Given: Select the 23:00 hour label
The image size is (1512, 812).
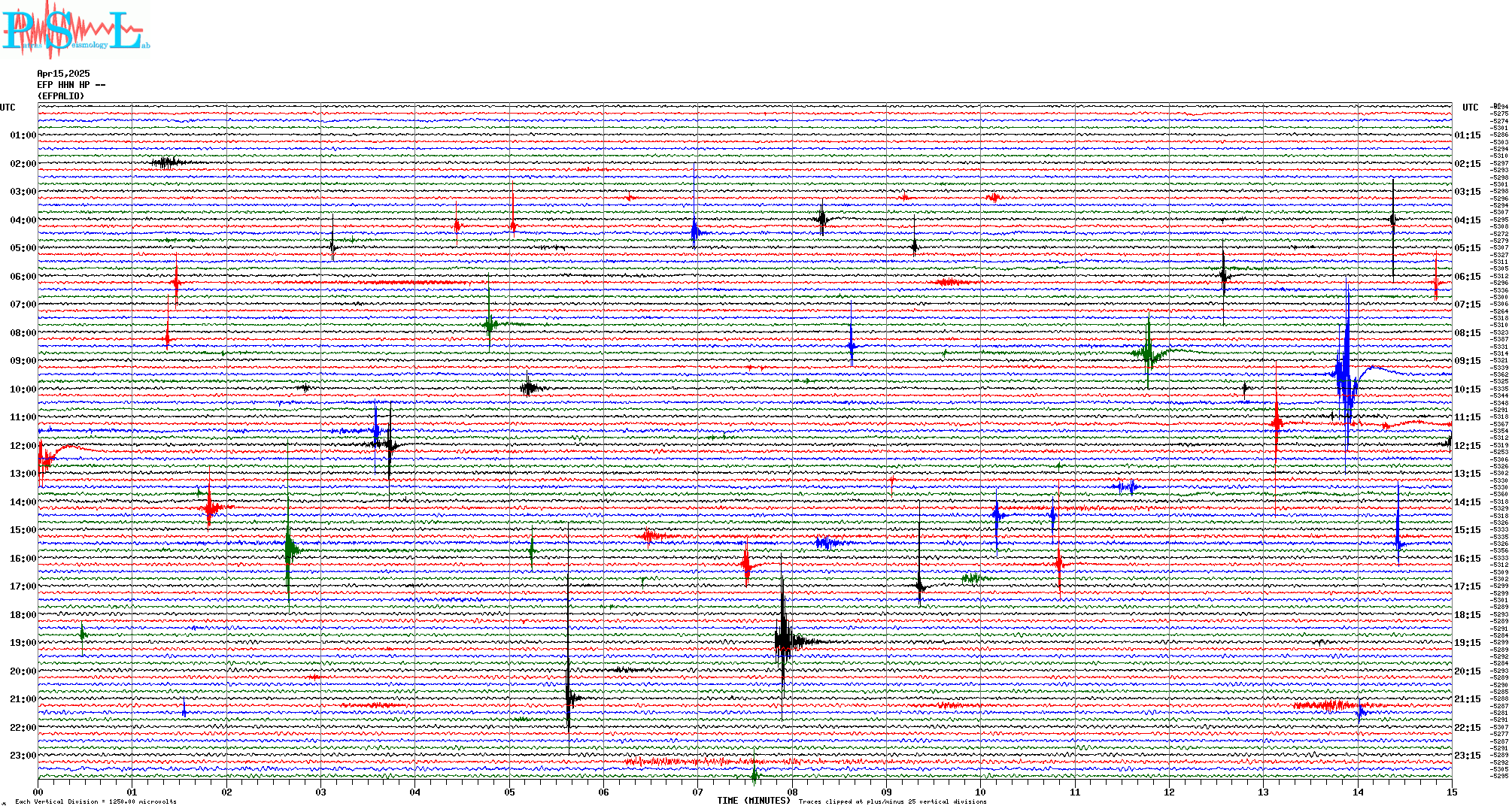Looking at the screenshot, I should 23,756.
